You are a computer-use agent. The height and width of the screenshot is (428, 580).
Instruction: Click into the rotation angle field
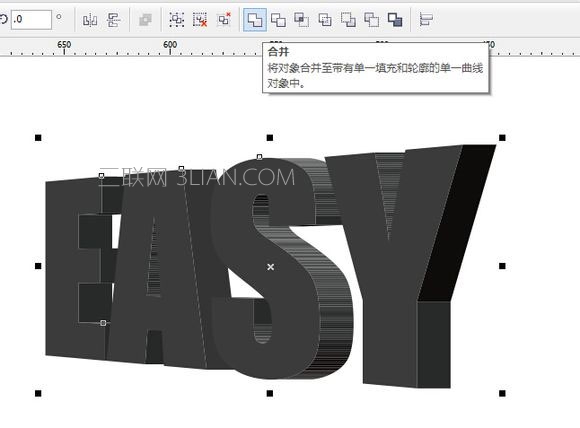31,19
